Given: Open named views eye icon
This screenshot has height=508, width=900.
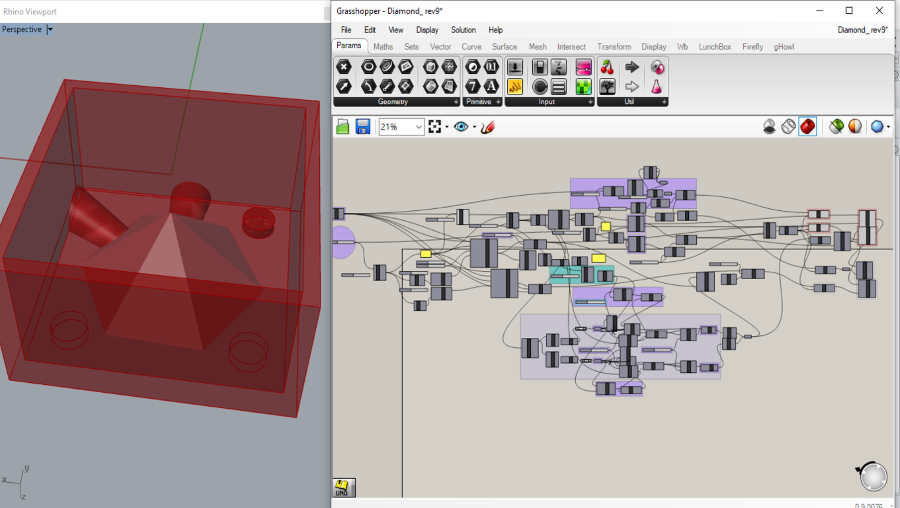Looking at the screenshot, I should coord(461,127).
